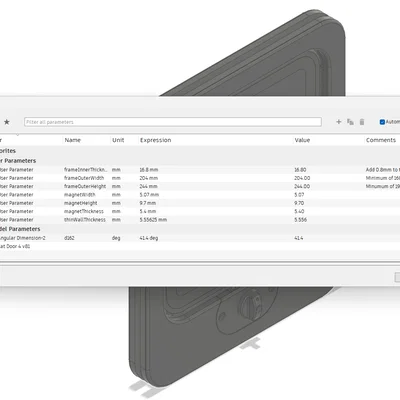The height and width of the screenshot is (400, 400).
Task: Click the 41.4 deg expression cell
Action: [x=149, y=238]
